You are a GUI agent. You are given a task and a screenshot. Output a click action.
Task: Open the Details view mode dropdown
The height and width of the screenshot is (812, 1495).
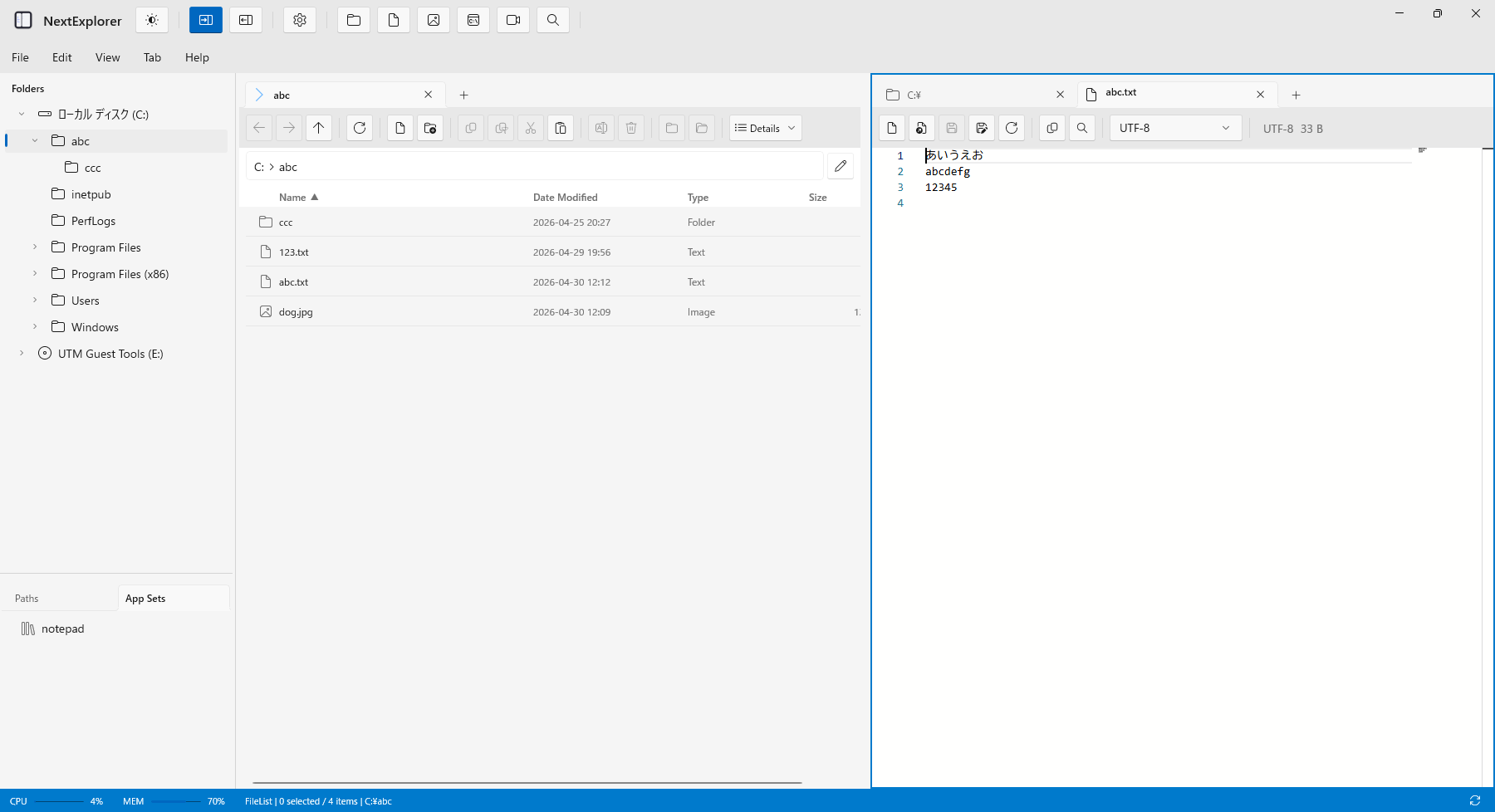(766, 128)
